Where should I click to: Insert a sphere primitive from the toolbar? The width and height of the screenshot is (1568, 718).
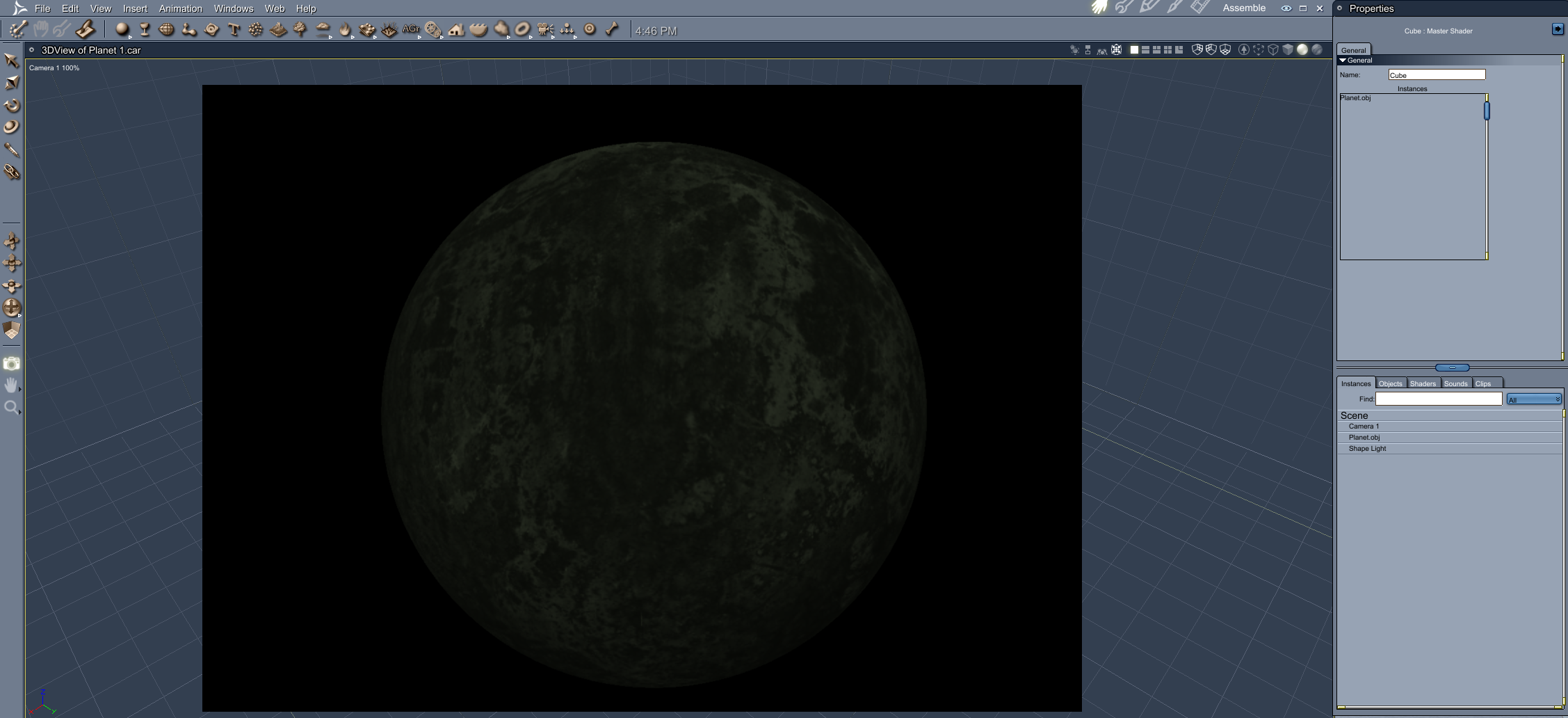[x=122, y=29]
